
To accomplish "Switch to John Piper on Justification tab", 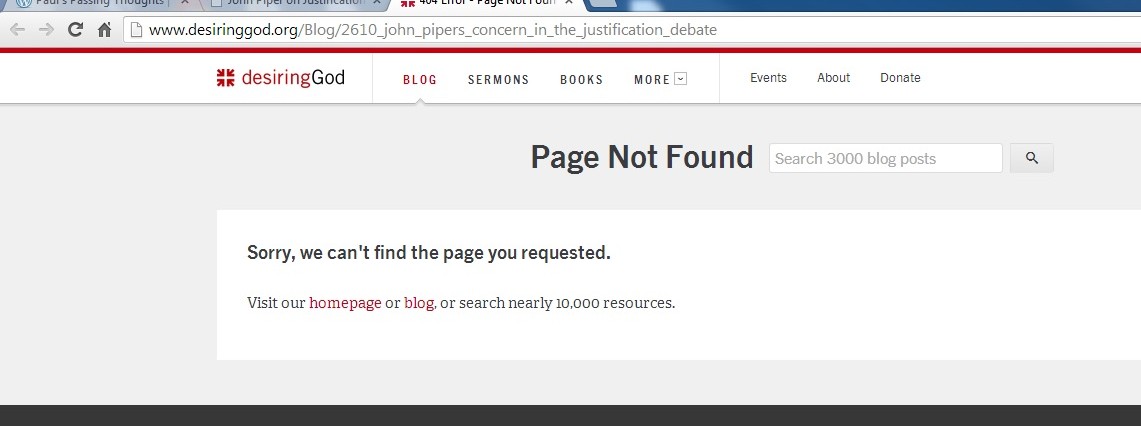I will 290,3.
